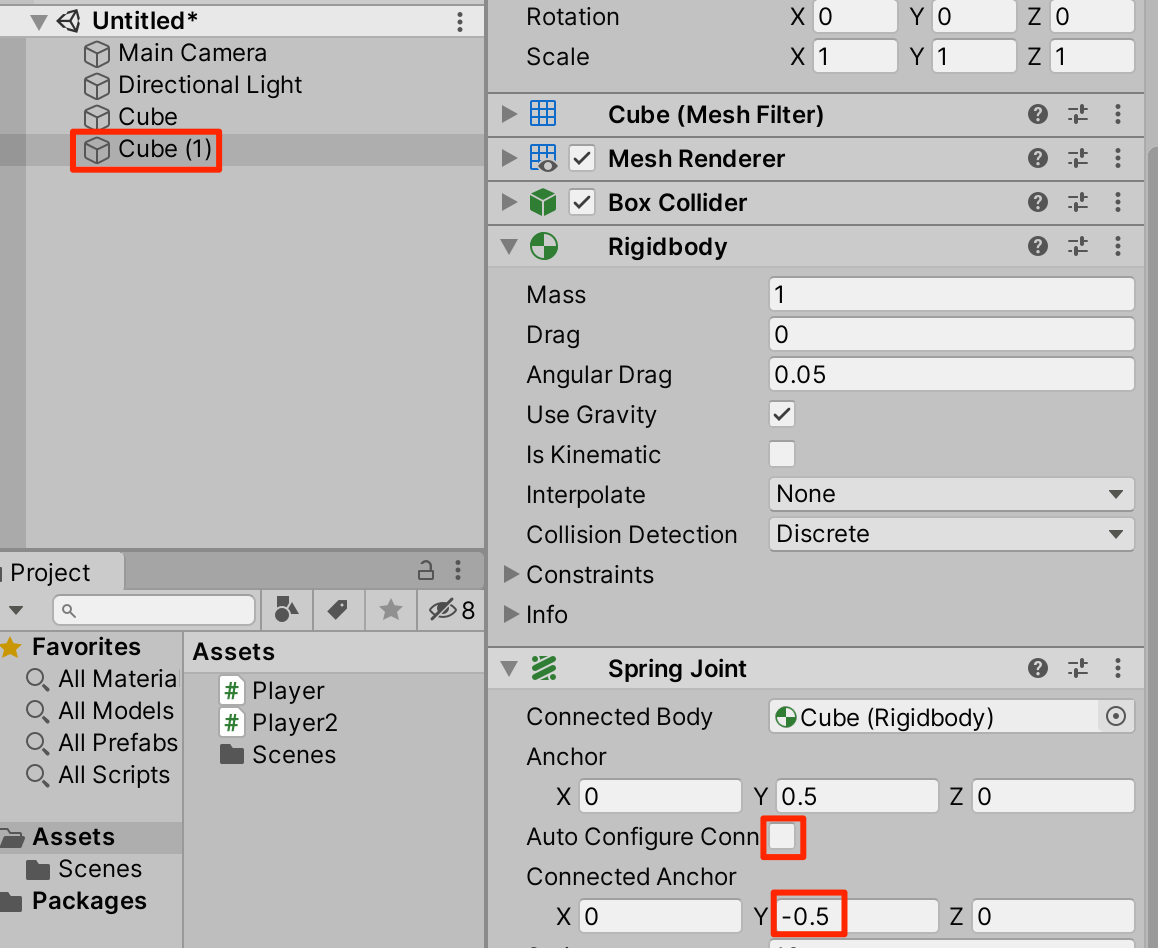Open help for Box Collider

pyautogui.click(x=1038, y=202)
